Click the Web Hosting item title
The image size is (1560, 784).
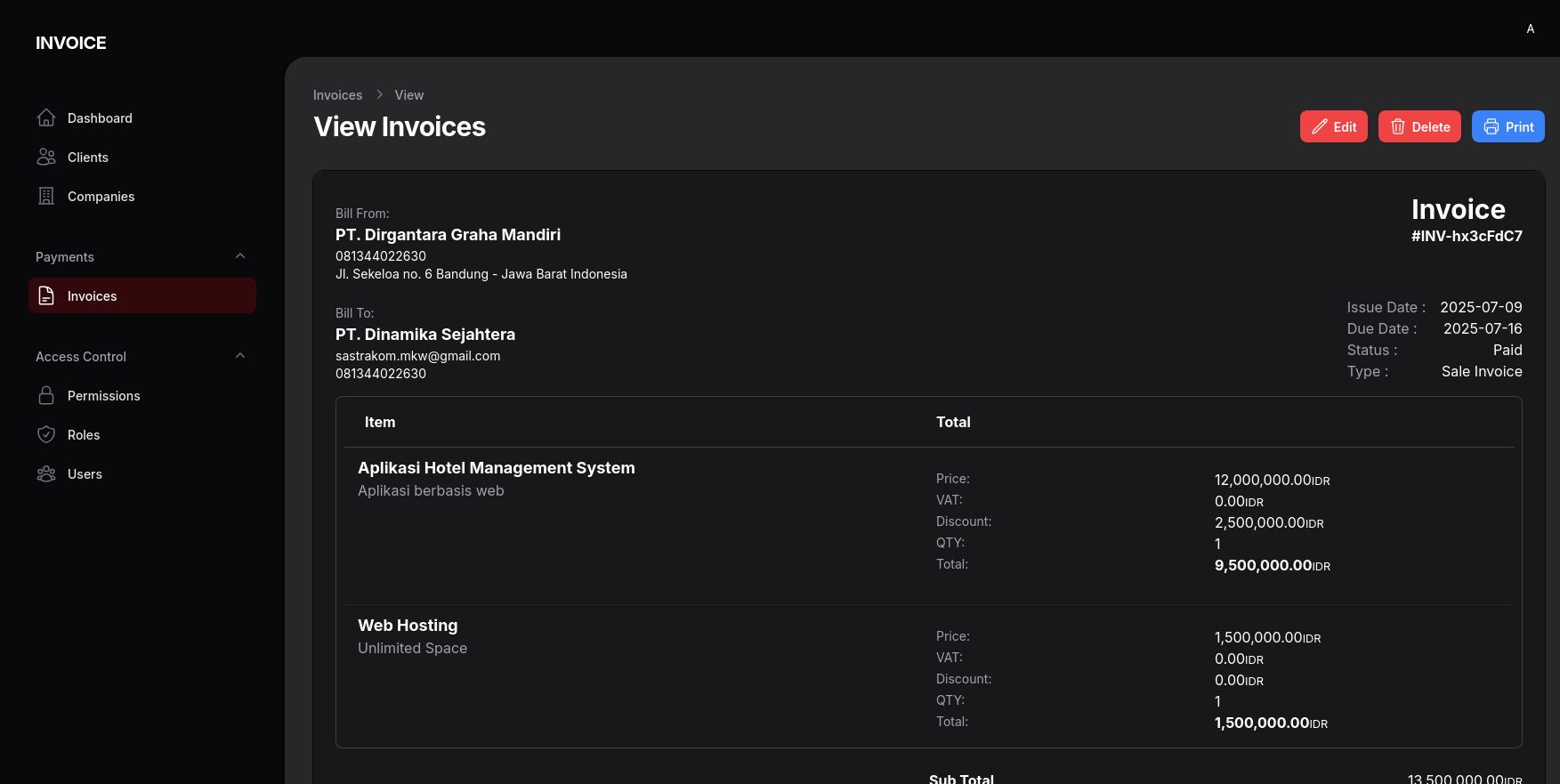click(408, 626)
